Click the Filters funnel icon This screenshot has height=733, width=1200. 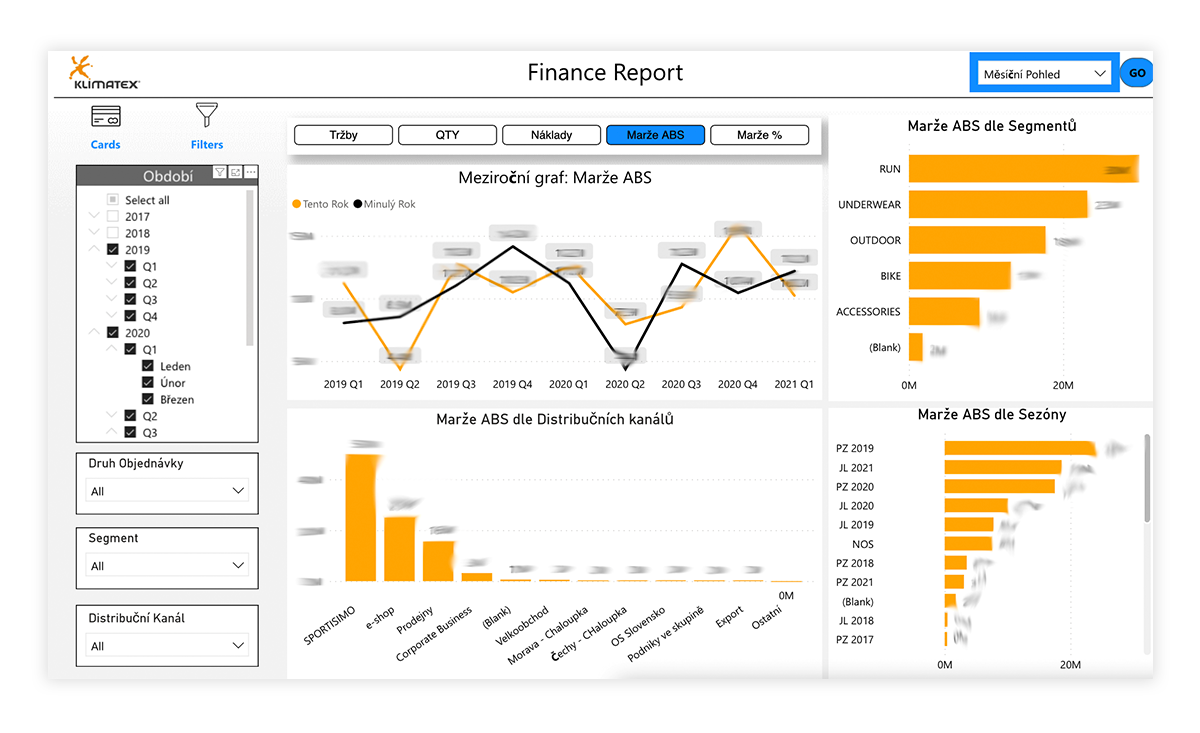pos(207,114)
